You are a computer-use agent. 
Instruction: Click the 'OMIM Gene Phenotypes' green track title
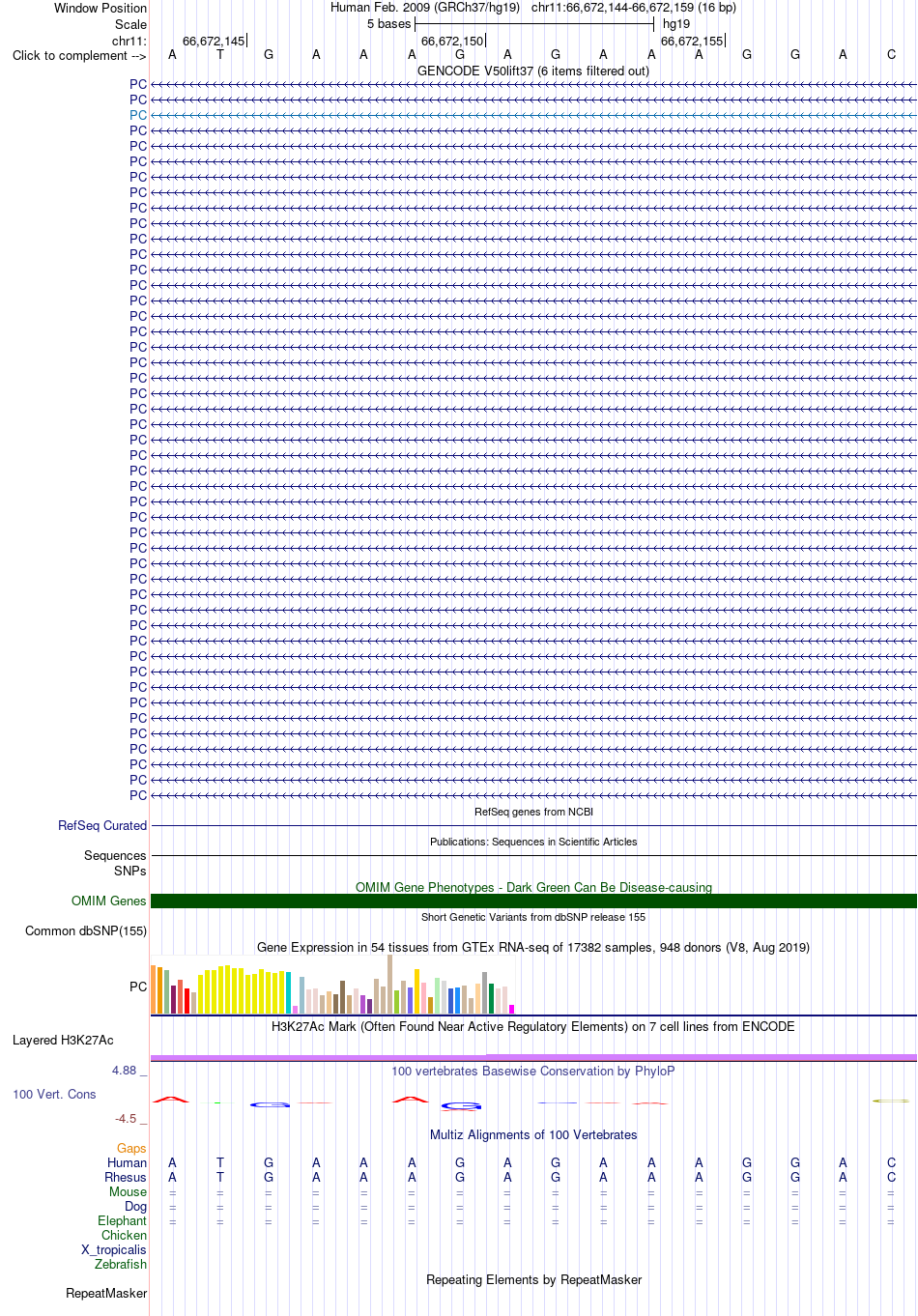tap(533, 887)
